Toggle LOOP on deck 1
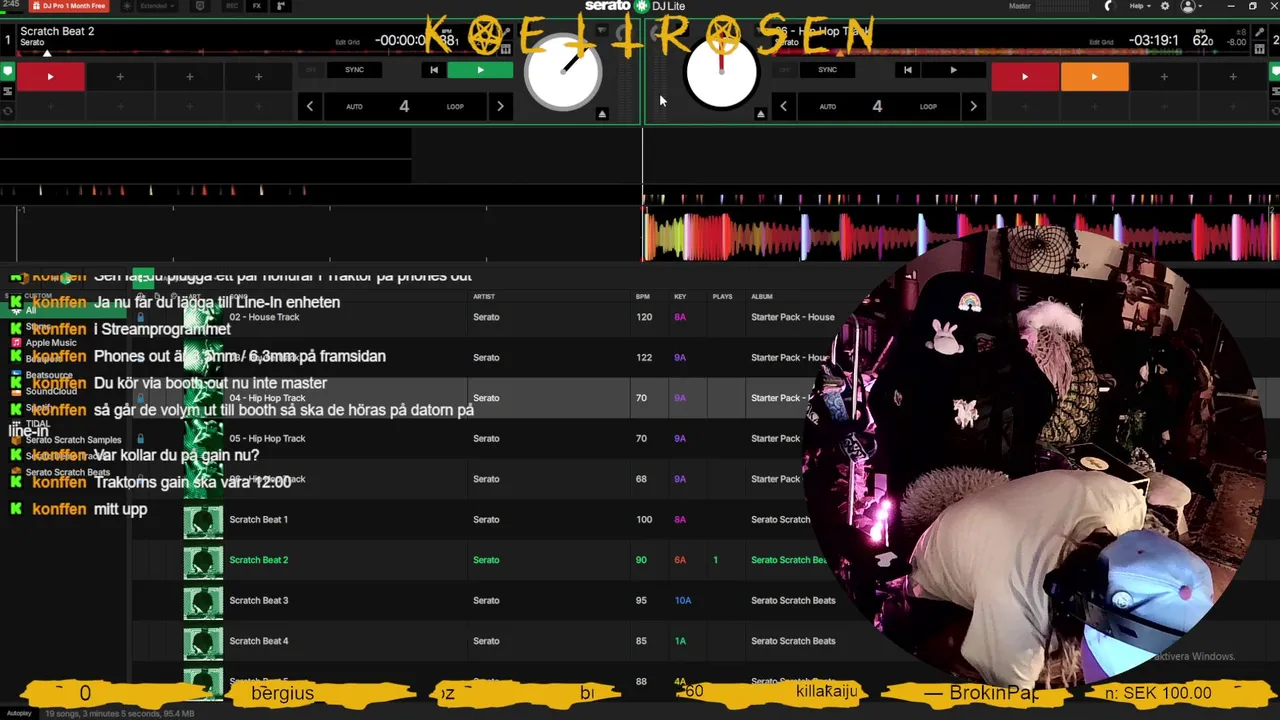Image resolution: width=1280 pixels, height=720 pixels. coord(455,106)
